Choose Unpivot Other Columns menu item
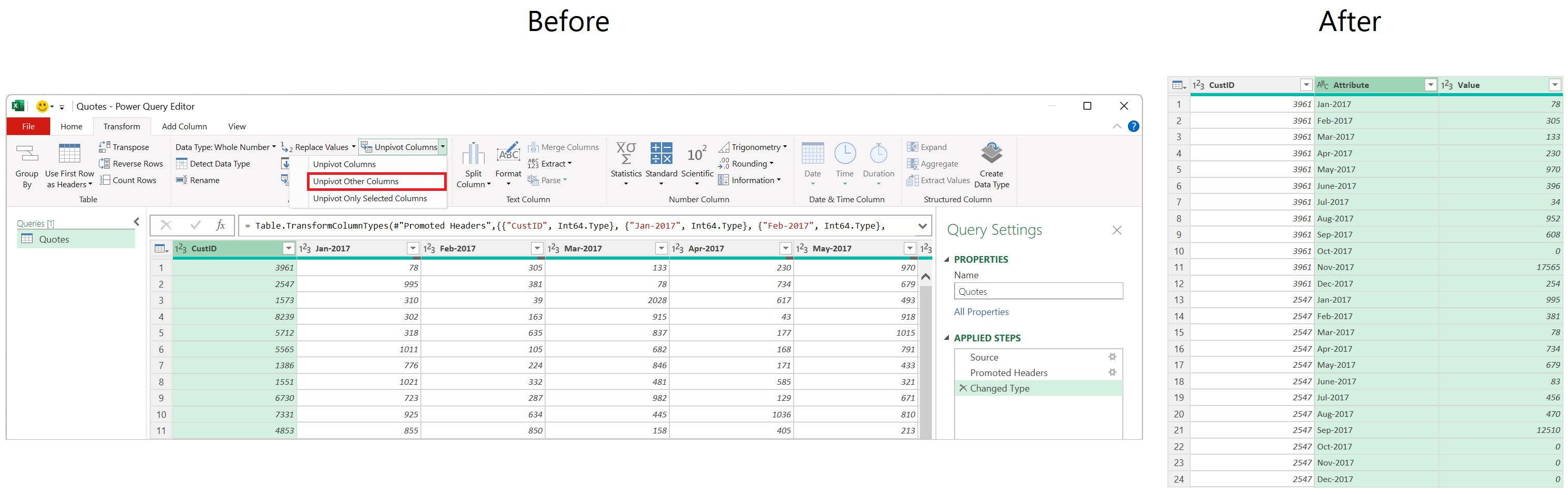The height and width of the screenshot is (495, 1568). pos(377,181)
